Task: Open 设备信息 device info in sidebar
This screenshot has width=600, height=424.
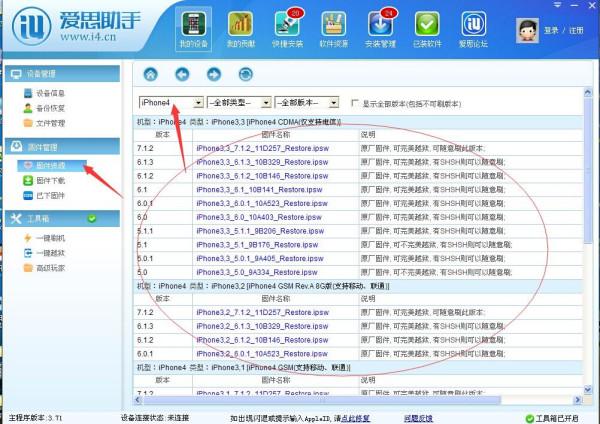Action: point(44,93)
